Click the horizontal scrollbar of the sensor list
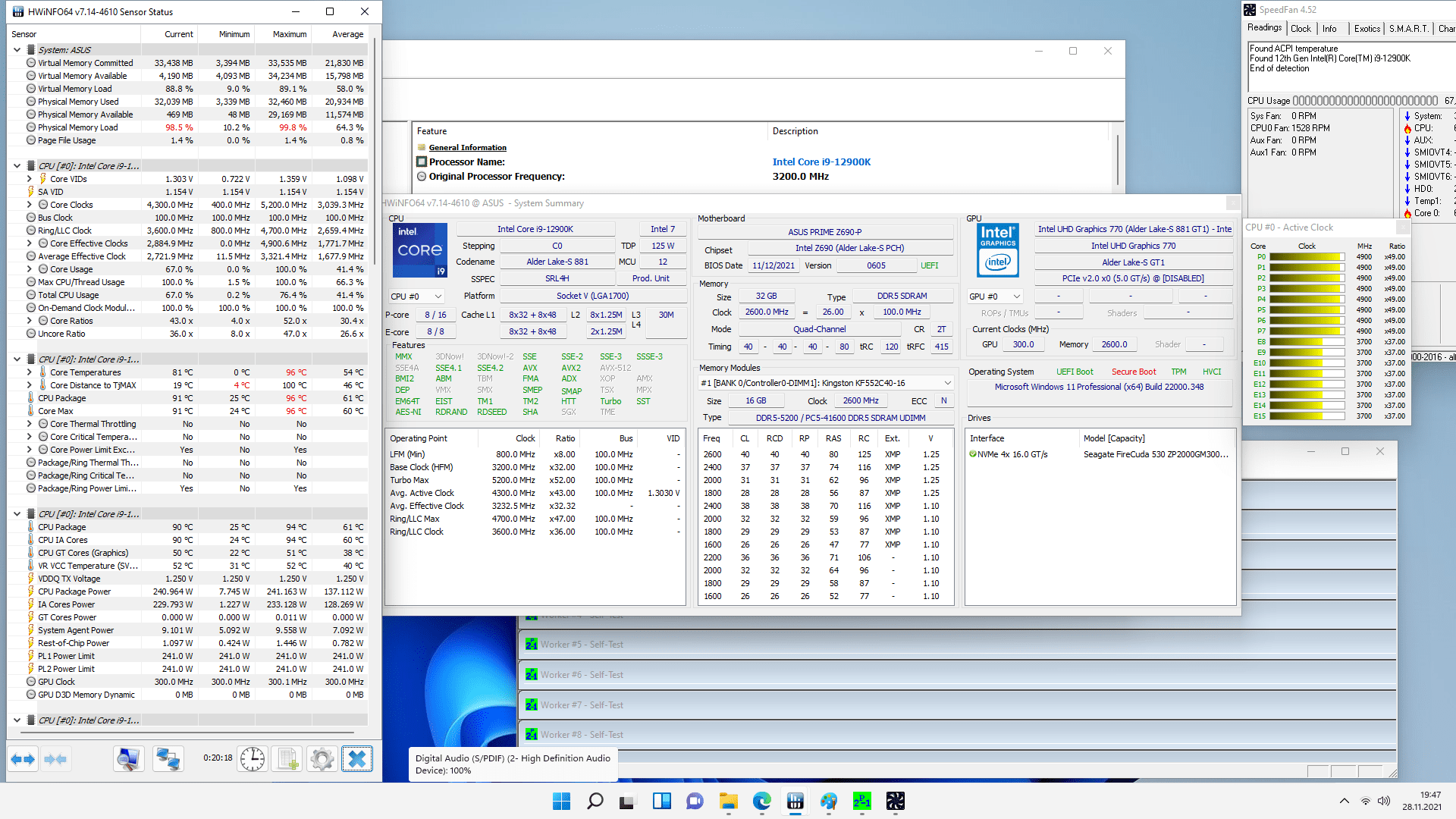 click(188, 733)
